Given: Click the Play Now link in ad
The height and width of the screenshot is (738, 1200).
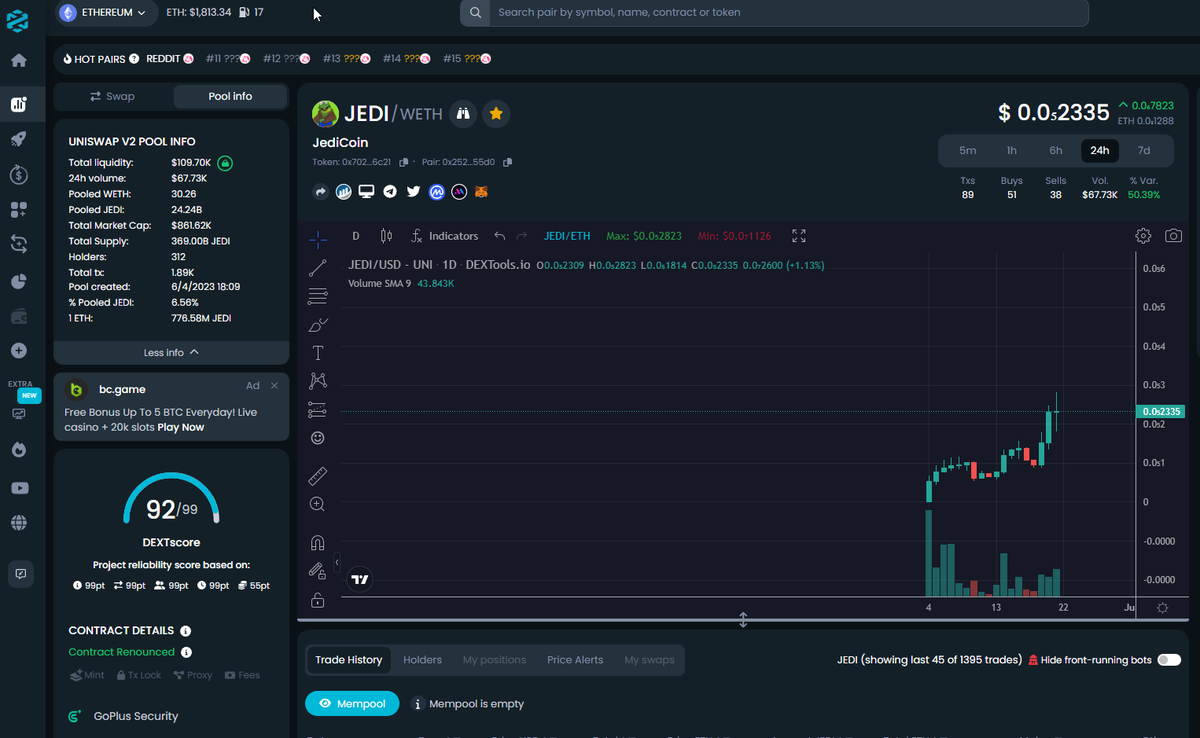Looking at the screenshot, I should [x=180, y=427].
